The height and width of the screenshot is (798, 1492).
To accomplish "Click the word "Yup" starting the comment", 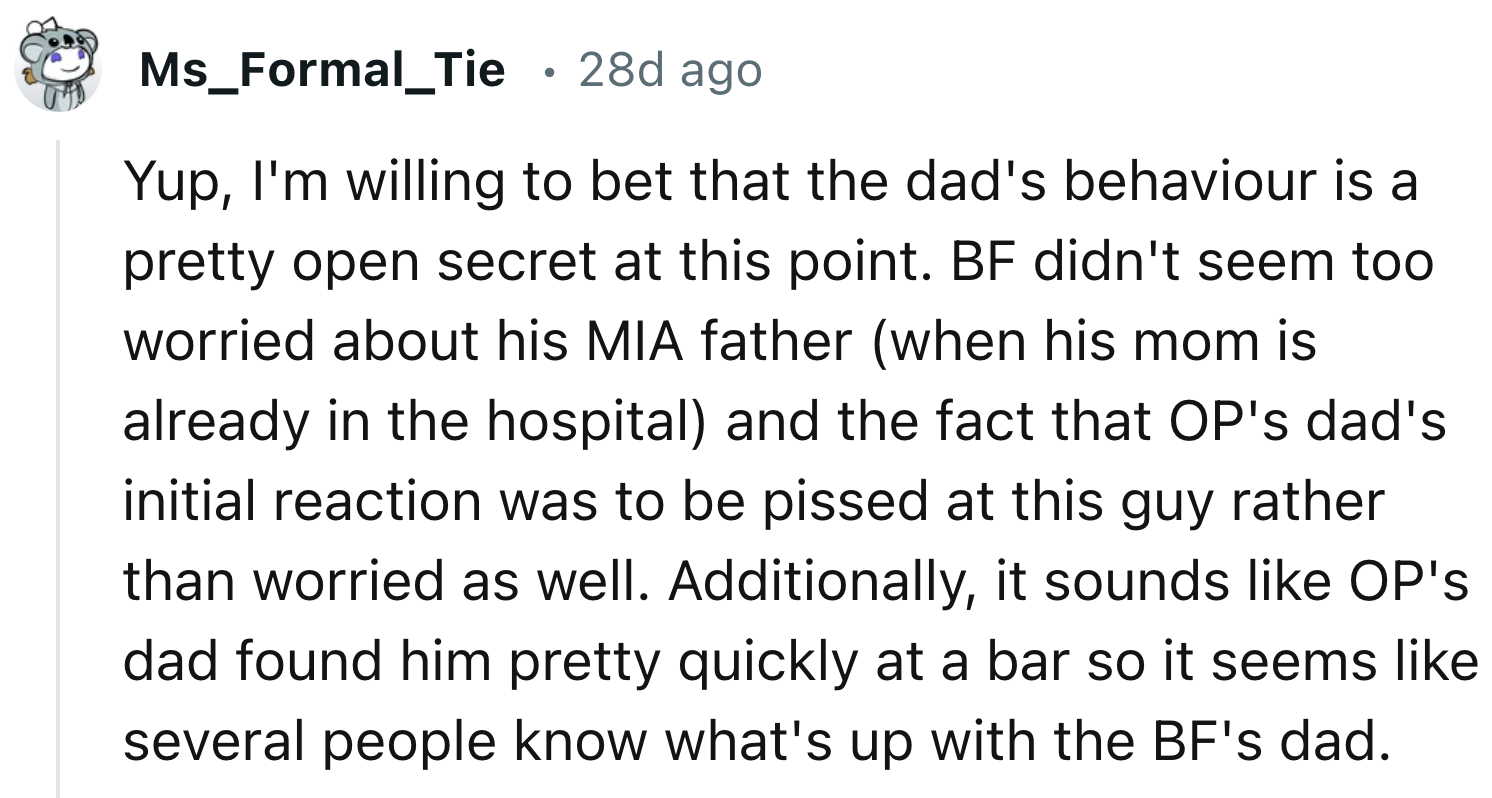I will point(166,184).
